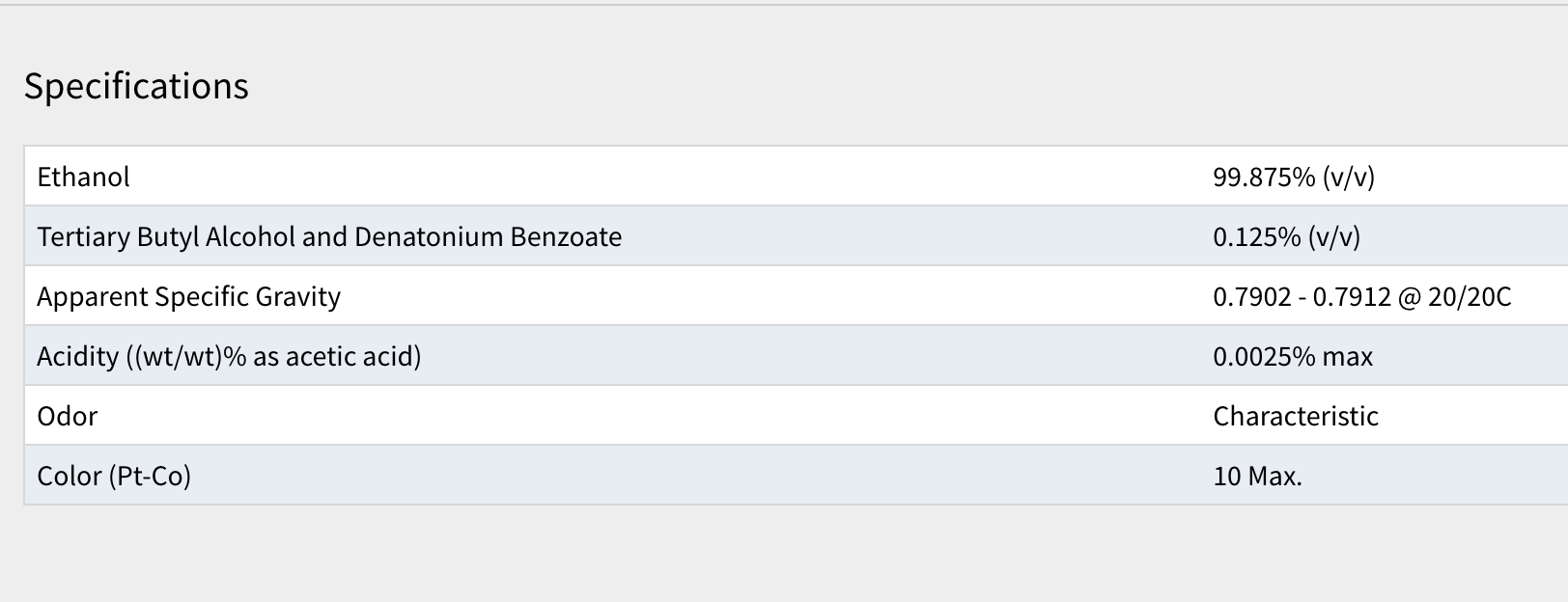The height and width of the screenshot is (602, 1568).
Task: Select the 'Apparent Specific Gravity' label
Action: (188, 296)
